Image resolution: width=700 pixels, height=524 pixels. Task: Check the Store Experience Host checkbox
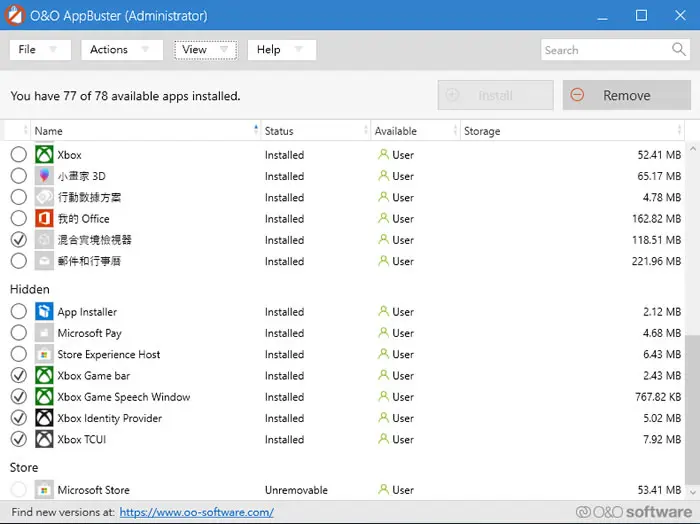pyautogui.click(x=19, y=354)
